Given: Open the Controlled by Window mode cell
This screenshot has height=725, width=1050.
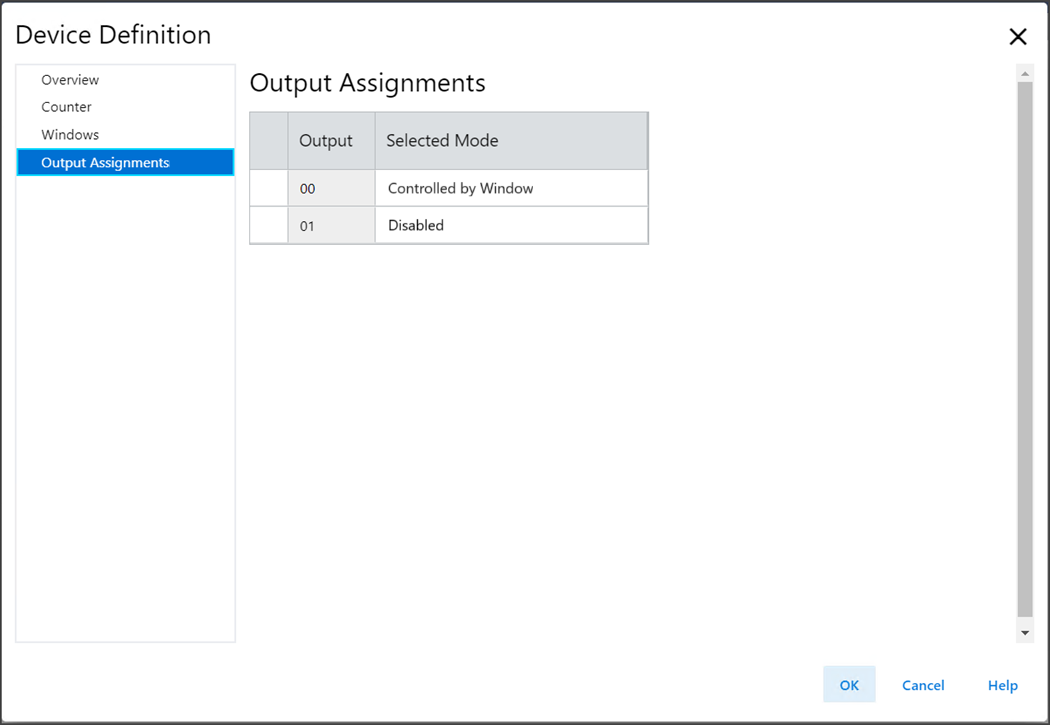Looking at the screenshot, I should tap(510, 188).
